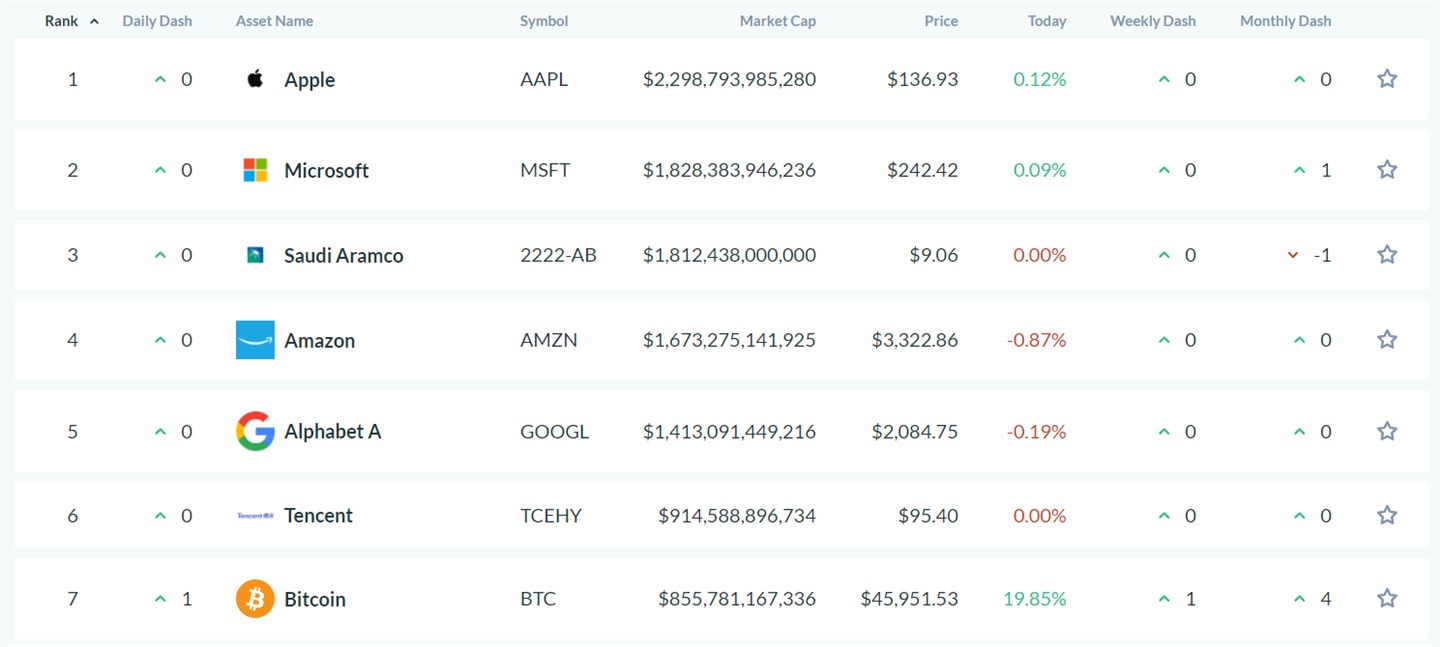Screen dimensions: 1440x647
Task: Sort by the Monthly Dash column header
Action: pyautogui.click(x=1285, y=21)
